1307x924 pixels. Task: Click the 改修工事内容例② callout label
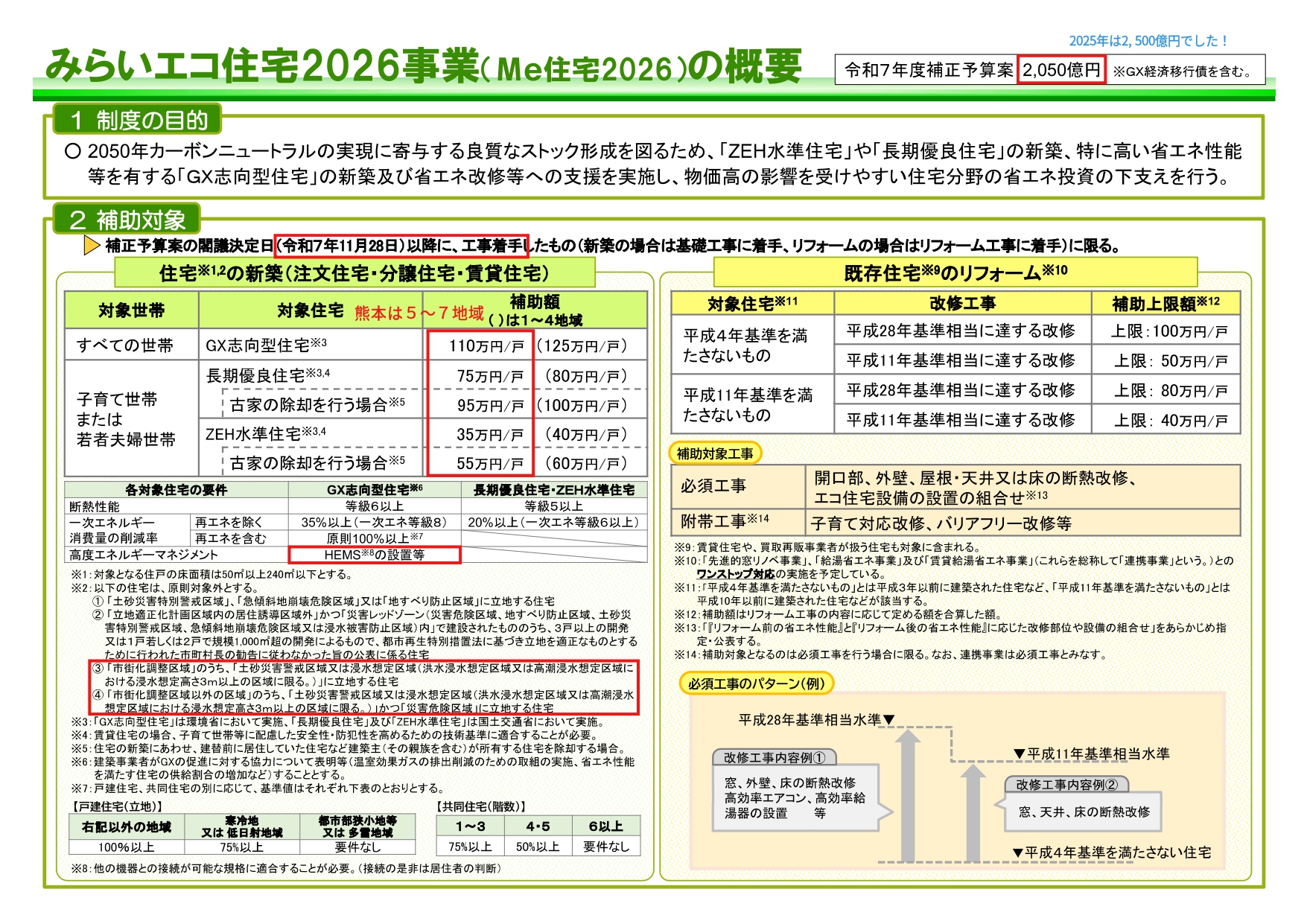tap(1066, 784)
